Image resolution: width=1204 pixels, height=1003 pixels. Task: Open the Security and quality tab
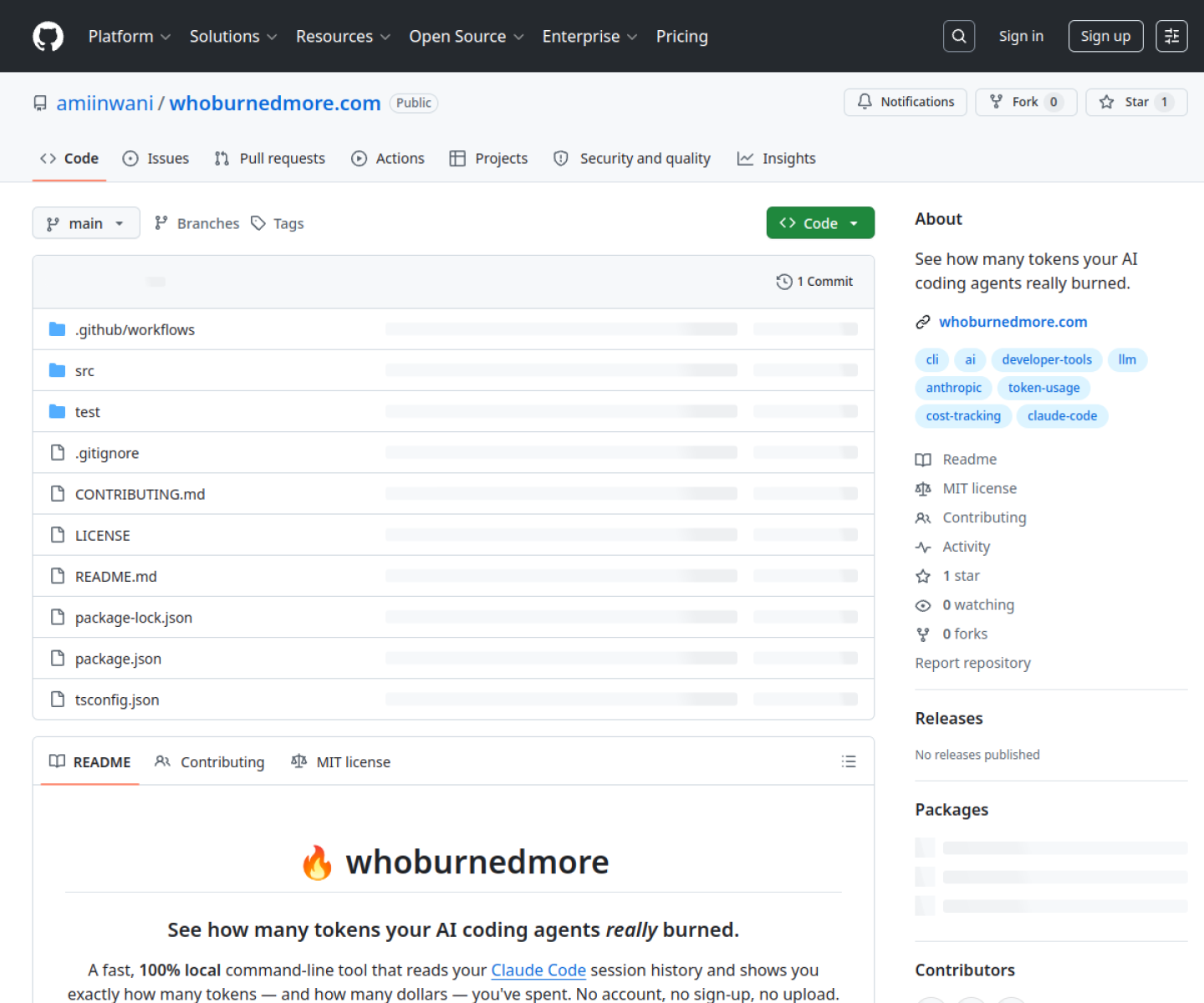(633, 158)
